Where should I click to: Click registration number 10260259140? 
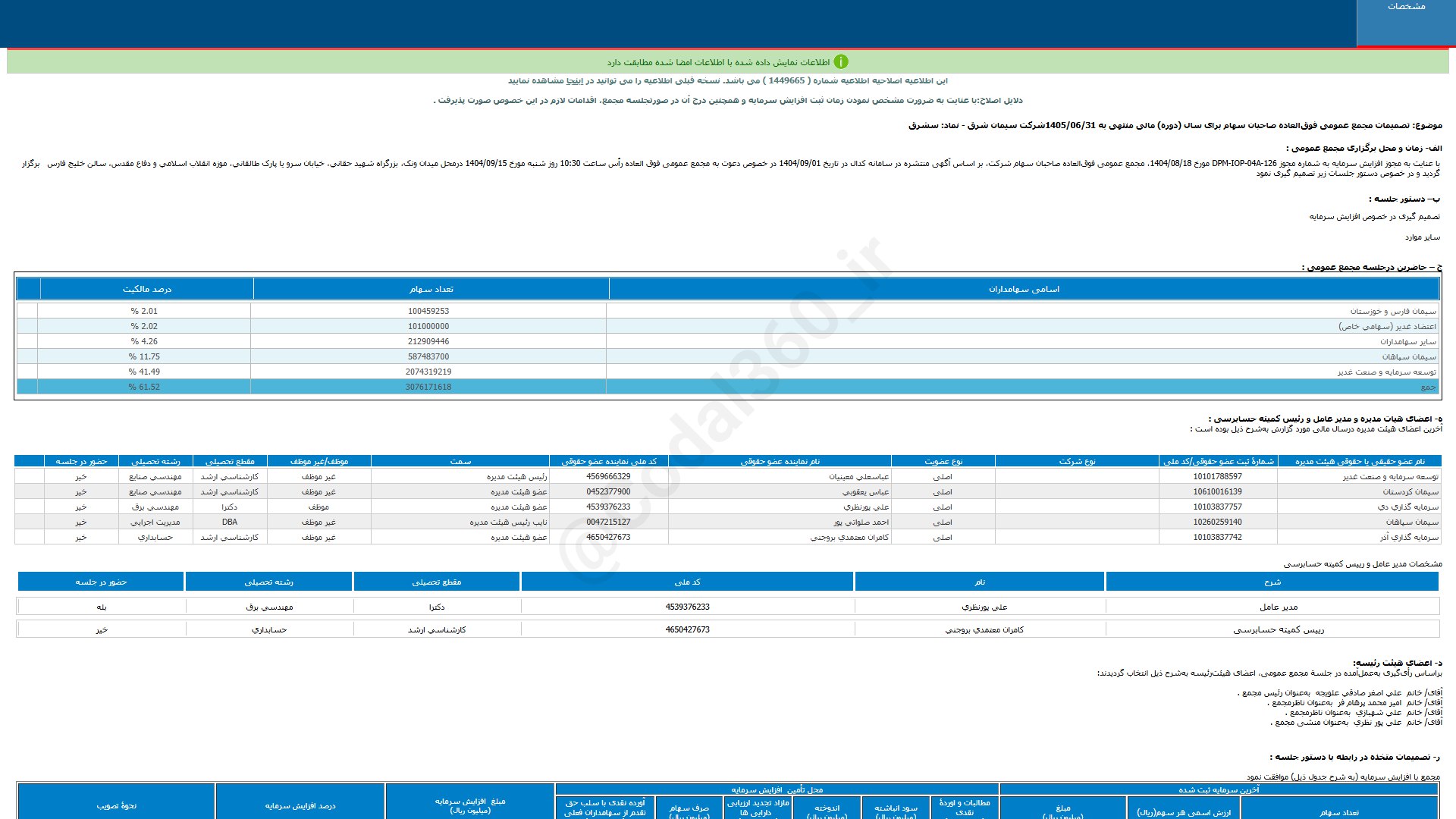tap(1217, 522)
